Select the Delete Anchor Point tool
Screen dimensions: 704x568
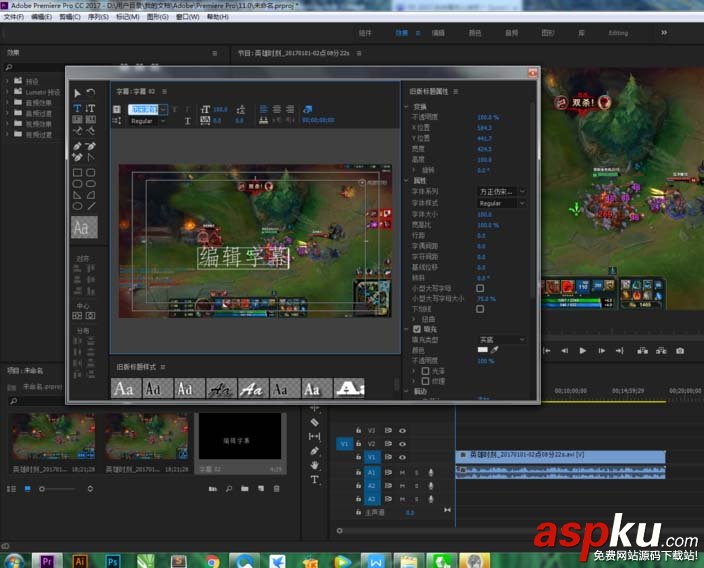(91, 146)
